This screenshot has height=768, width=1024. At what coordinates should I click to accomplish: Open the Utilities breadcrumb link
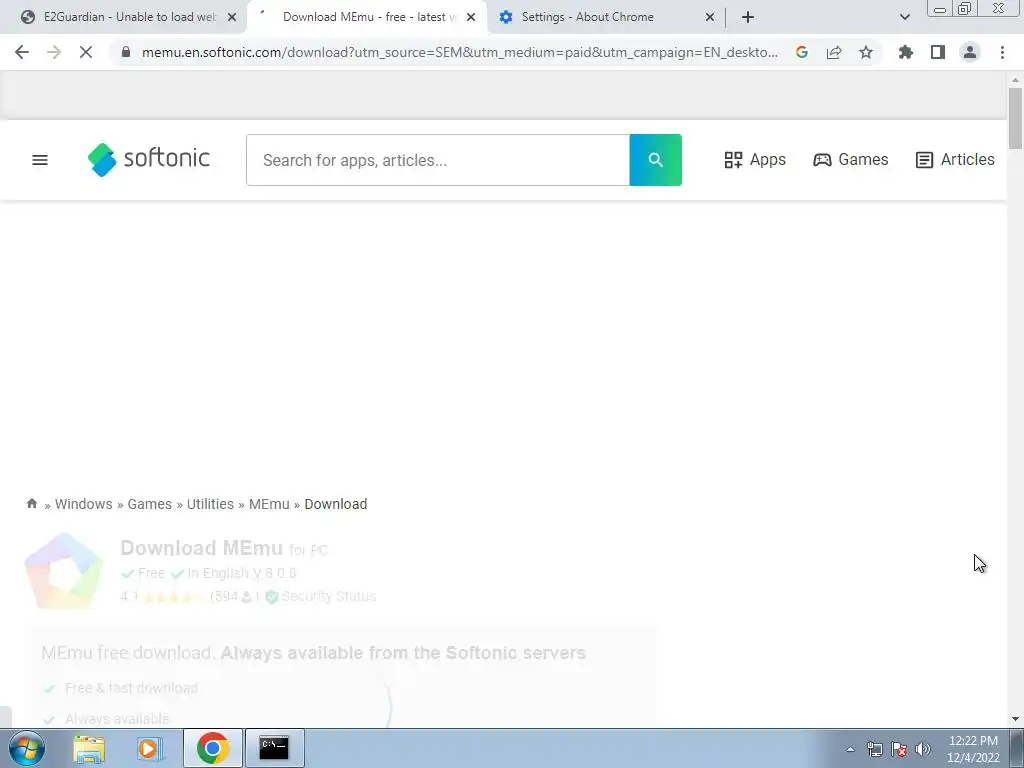click(x=210, y=504)
